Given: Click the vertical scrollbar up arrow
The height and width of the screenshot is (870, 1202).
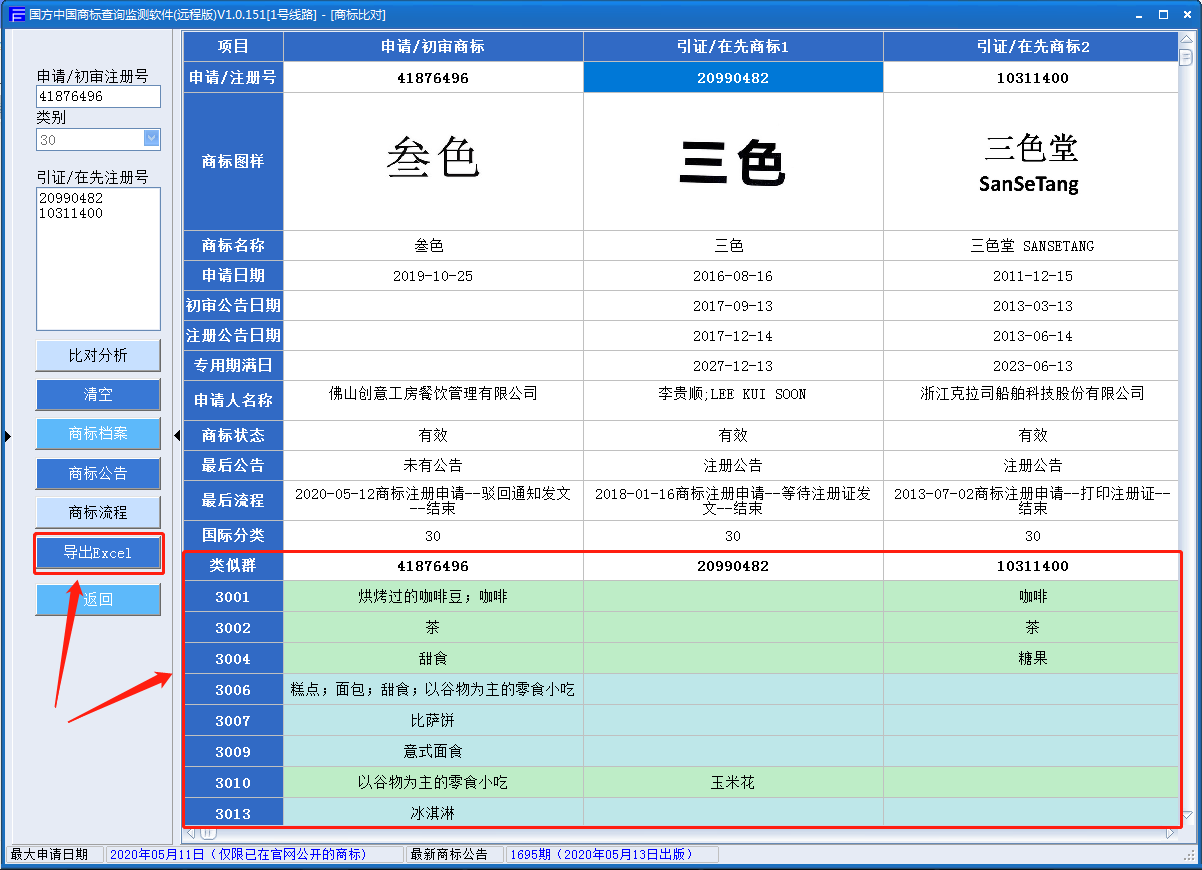Looking at the screenshot, I should pos(1188,39).
